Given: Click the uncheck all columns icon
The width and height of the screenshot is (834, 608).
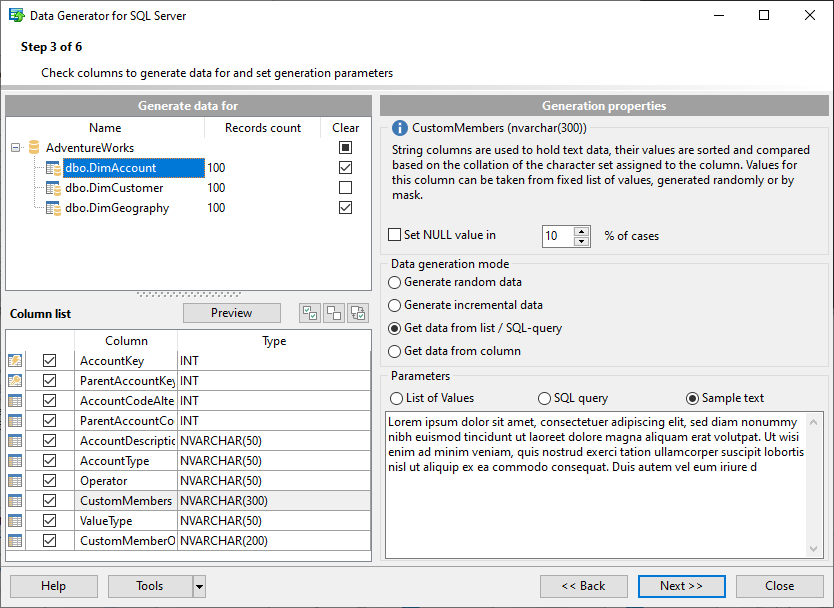Looking at the screenshot, I should (334, 313).
